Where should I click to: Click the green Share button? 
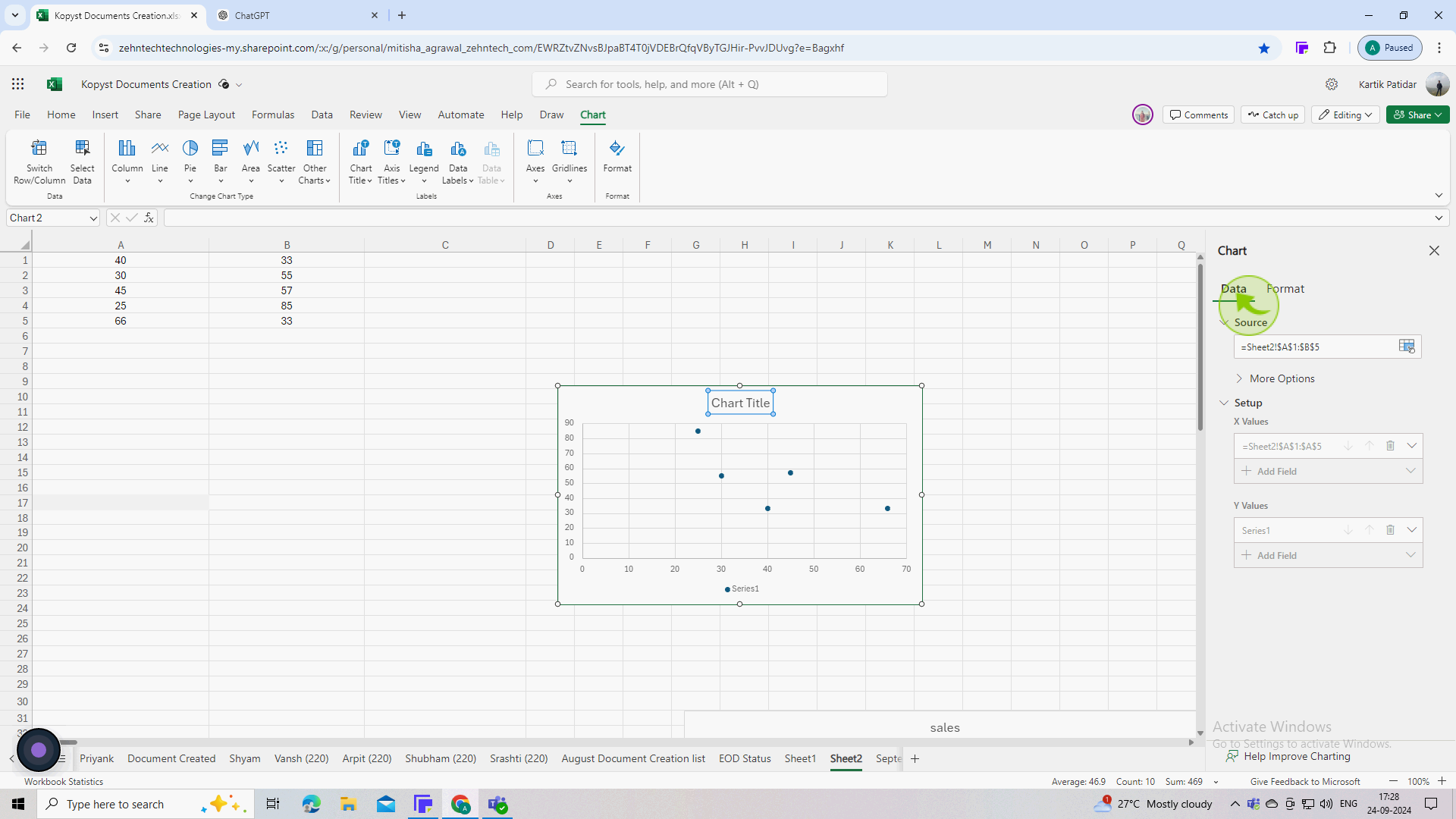[1417, 115]
